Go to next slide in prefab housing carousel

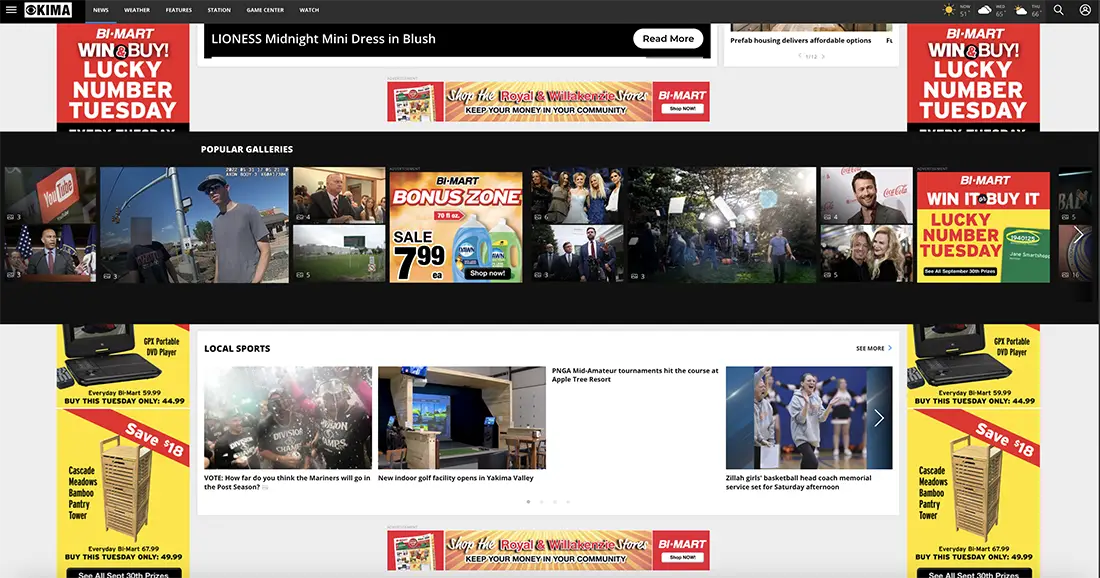(823, 56)
